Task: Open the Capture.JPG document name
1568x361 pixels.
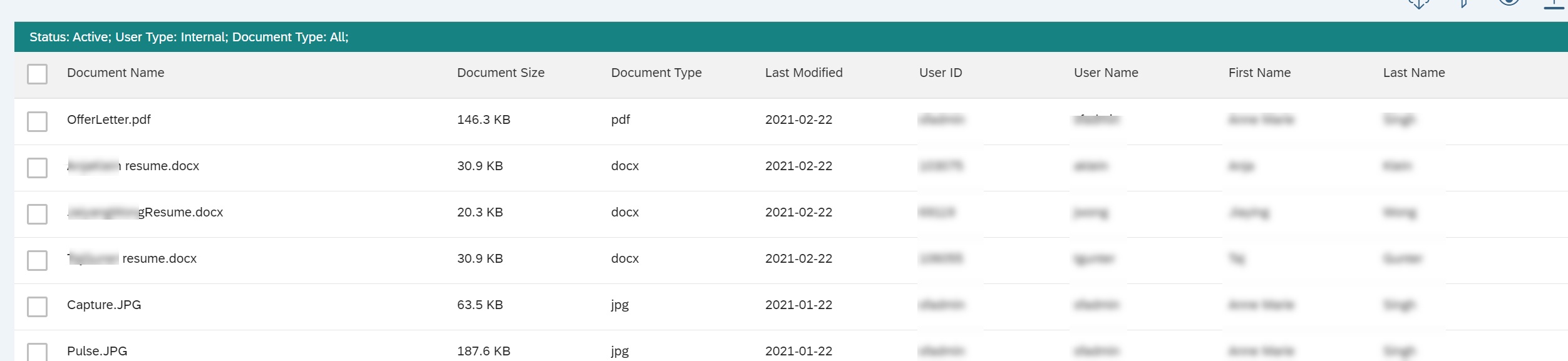Action: pos(104,305)
